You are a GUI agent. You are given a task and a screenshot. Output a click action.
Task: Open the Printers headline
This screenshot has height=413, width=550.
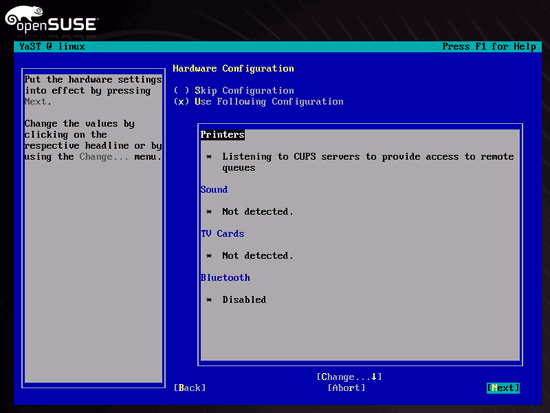tap(222, 134)
